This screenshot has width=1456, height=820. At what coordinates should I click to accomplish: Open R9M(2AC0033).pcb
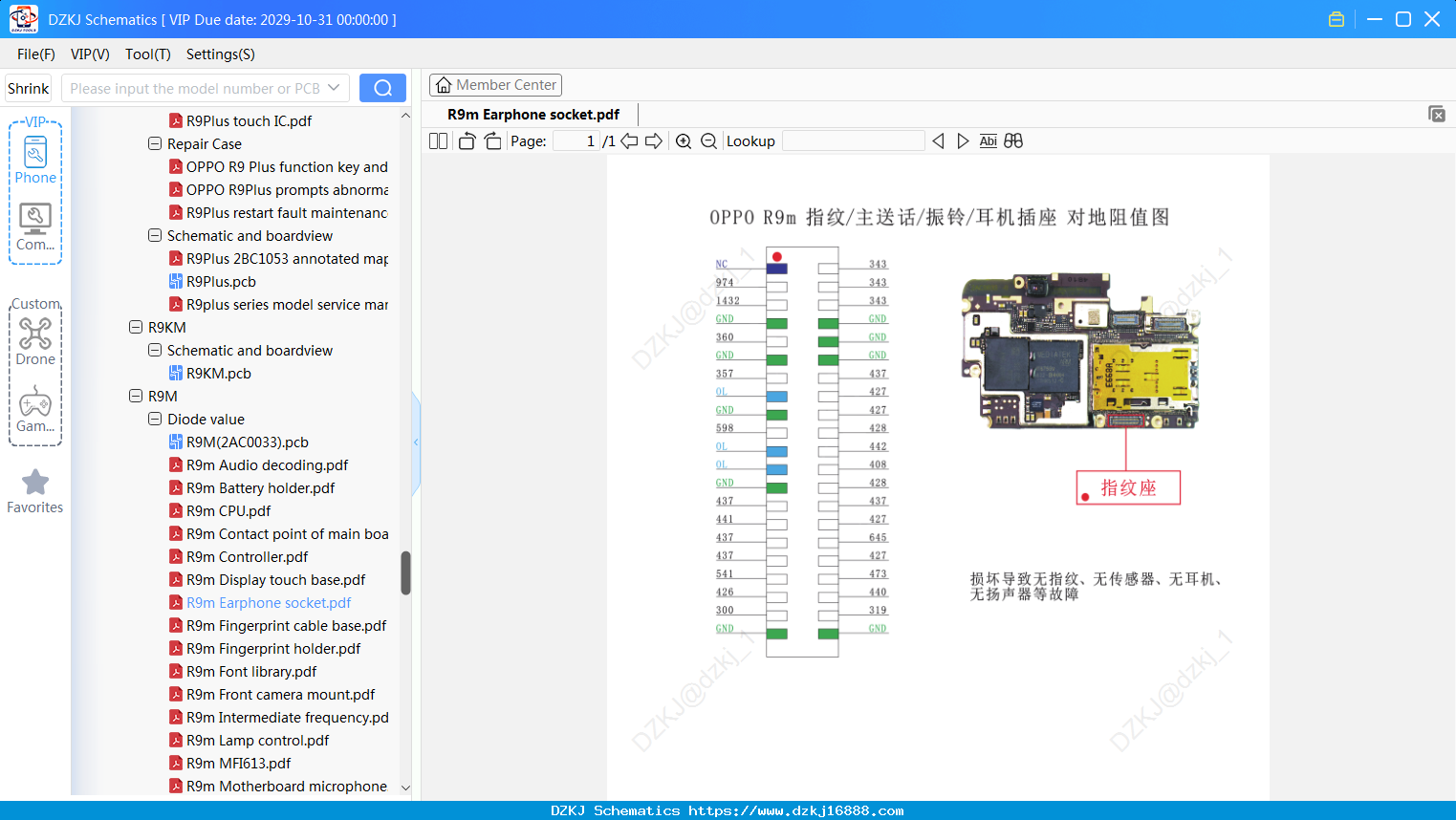click(248, 442)
